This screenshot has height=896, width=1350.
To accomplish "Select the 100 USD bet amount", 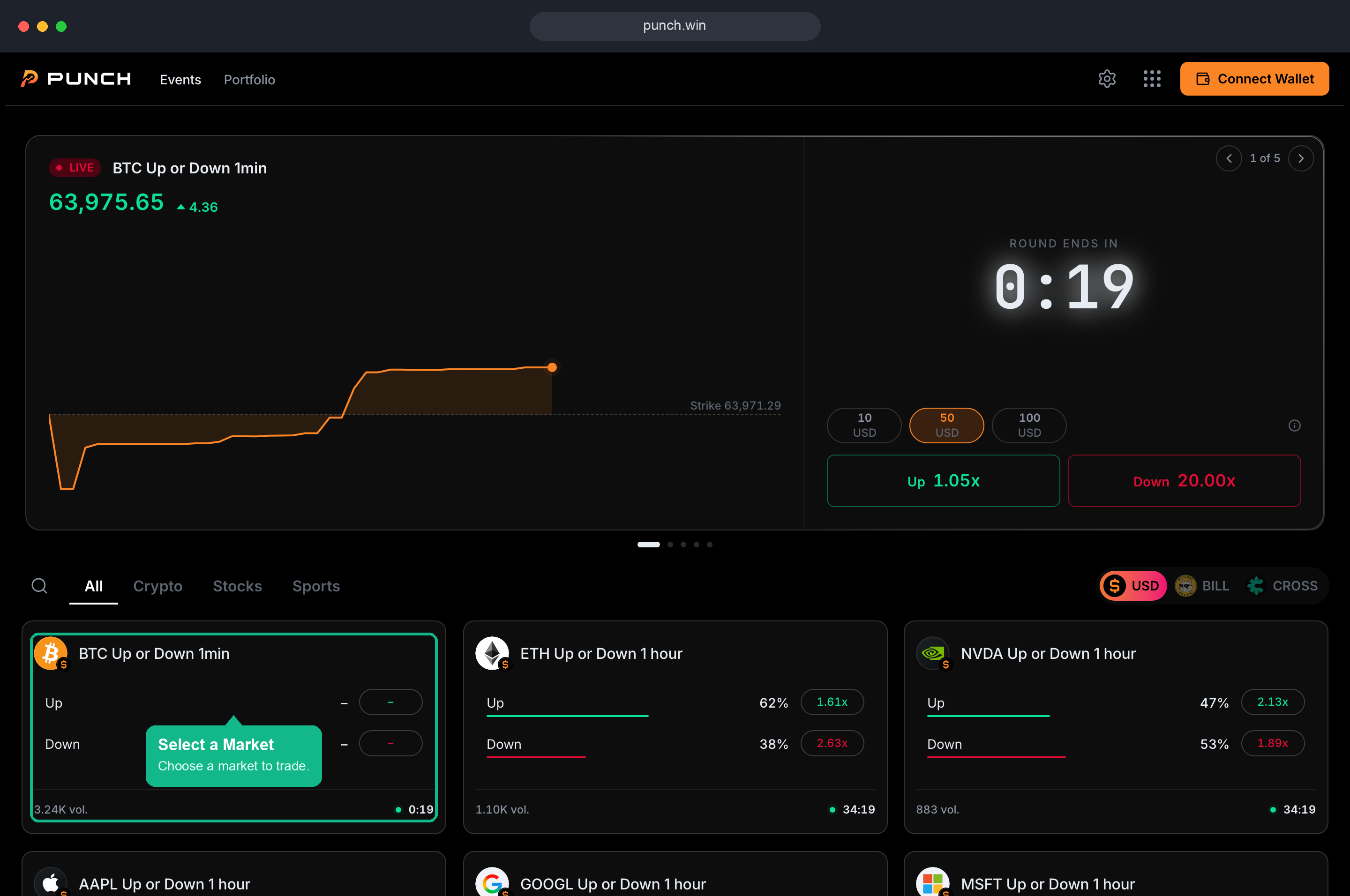I will [x=1029, y=425].
